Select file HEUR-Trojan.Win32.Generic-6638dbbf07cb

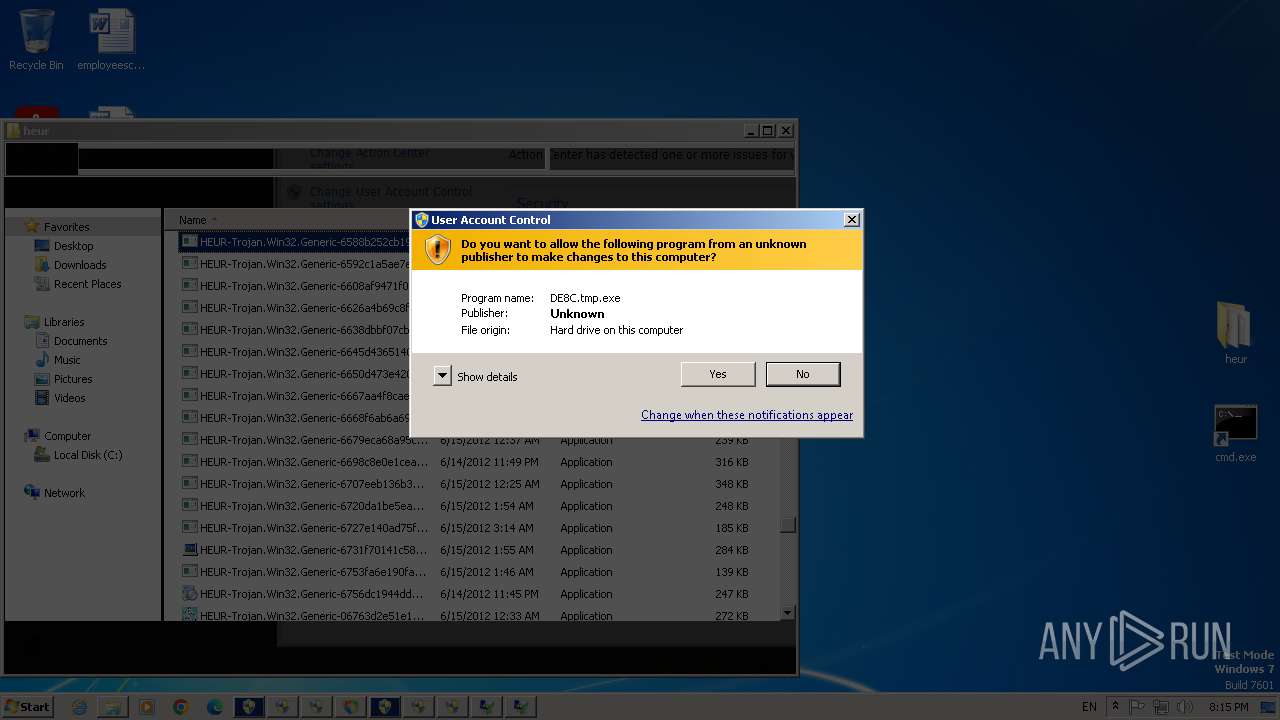coord(295,330)
